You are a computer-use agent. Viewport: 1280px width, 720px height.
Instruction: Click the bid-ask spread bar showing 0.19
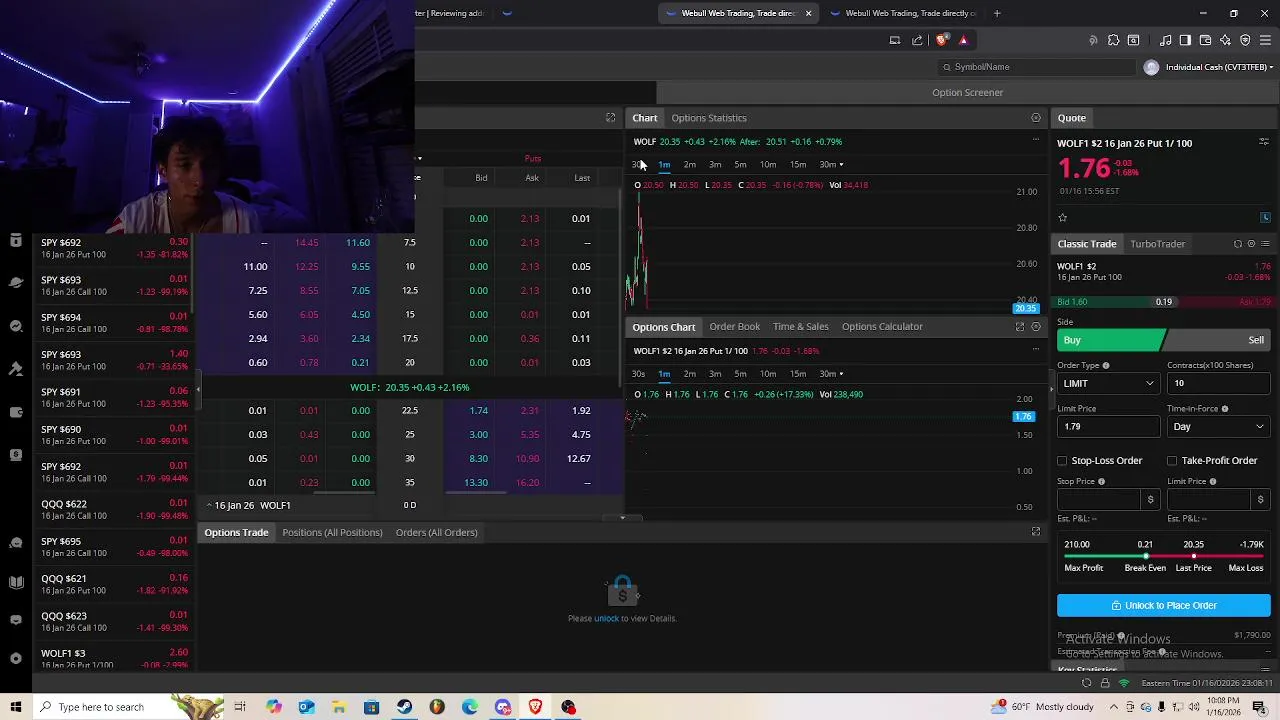(1164, 301)
